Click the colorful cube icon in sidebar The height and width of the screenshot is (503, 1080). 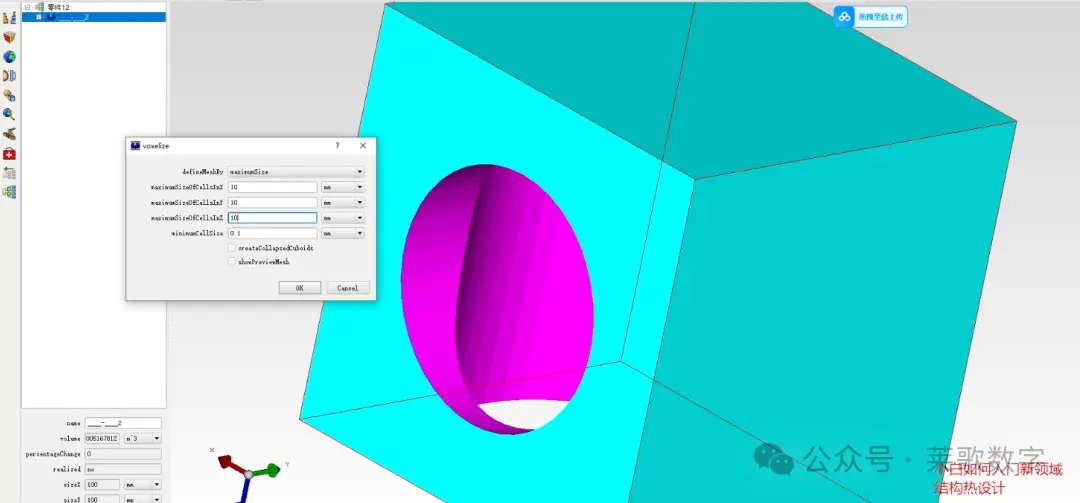[x=9, y=37]
